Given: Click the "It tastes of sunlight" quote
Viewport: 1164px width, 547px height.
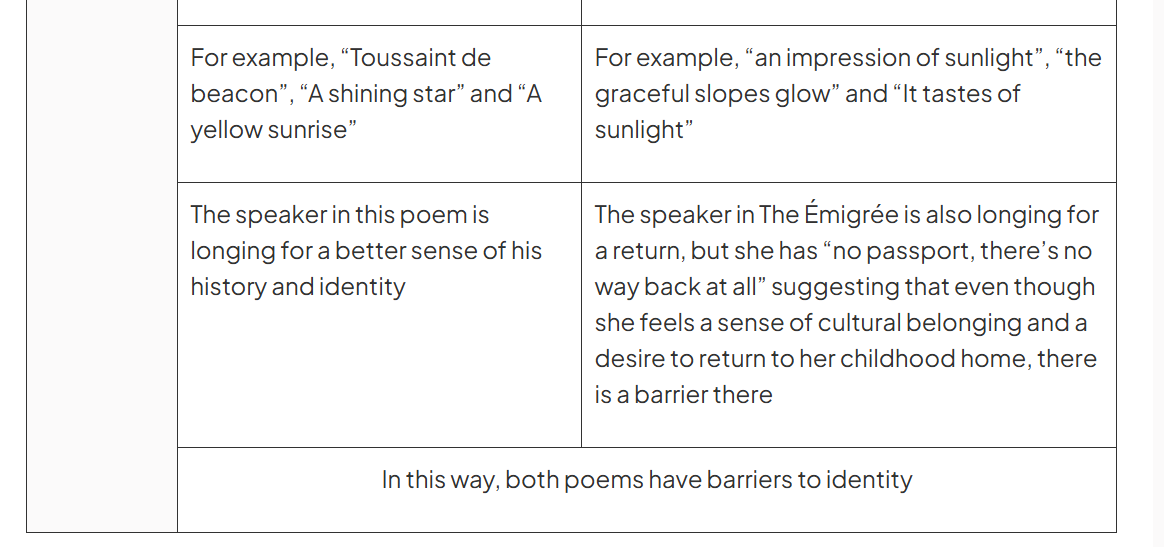Looking at the screenshot, I should click(808, 112).
